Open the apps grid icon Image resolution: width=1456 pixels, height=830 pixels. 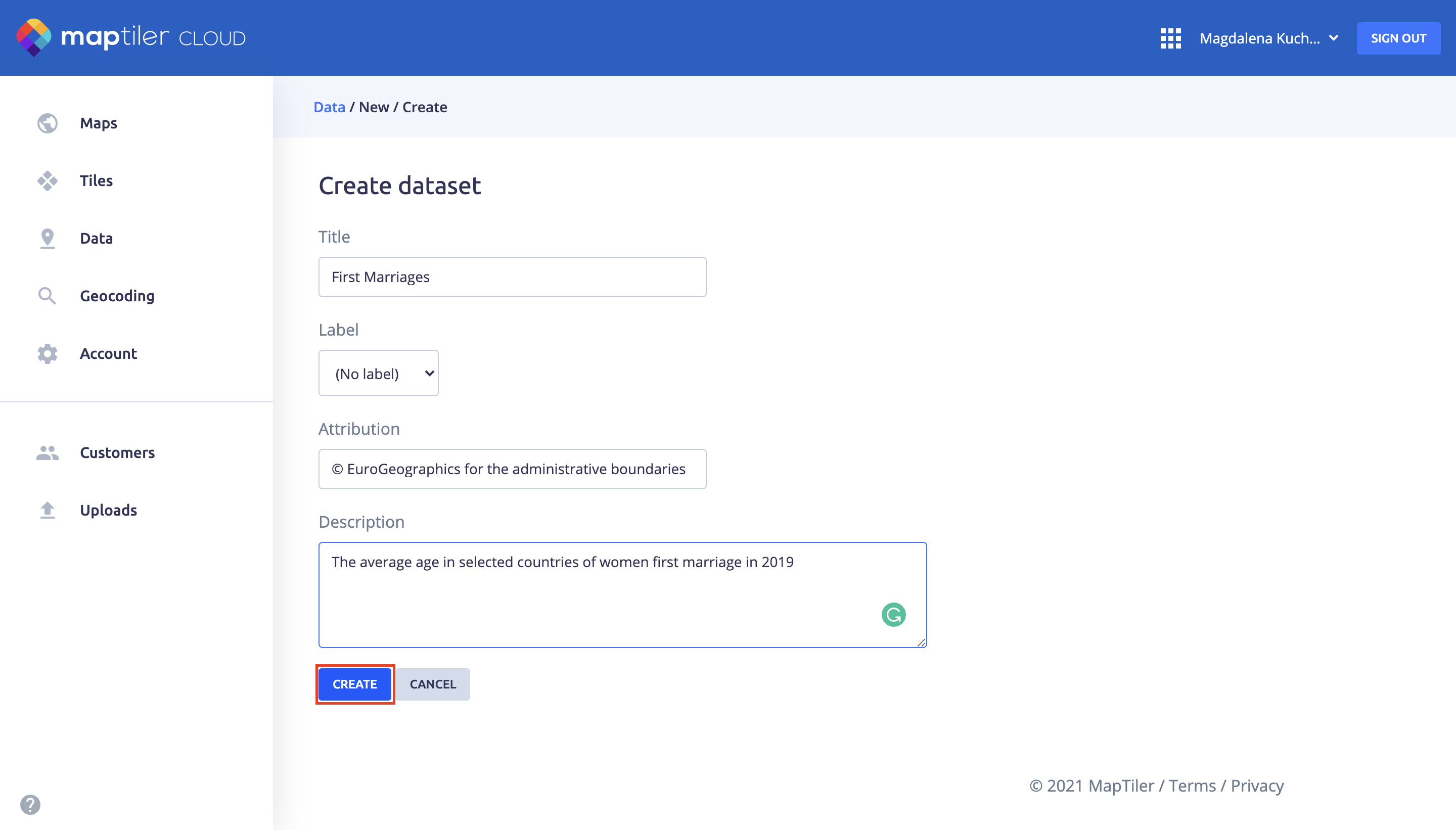click(1170, 38)
